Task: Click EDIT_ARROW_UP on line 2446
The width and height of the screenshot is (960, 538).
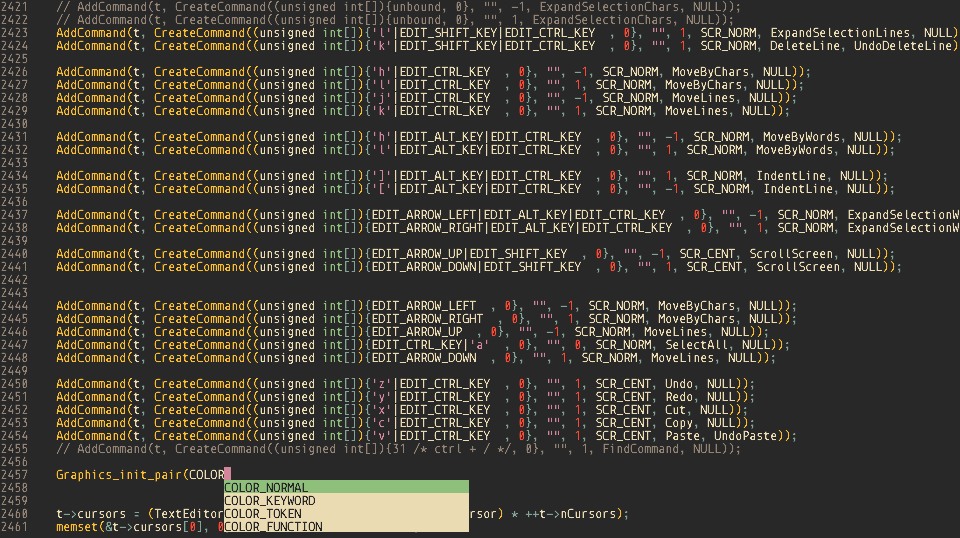Action: pos(417,332)
